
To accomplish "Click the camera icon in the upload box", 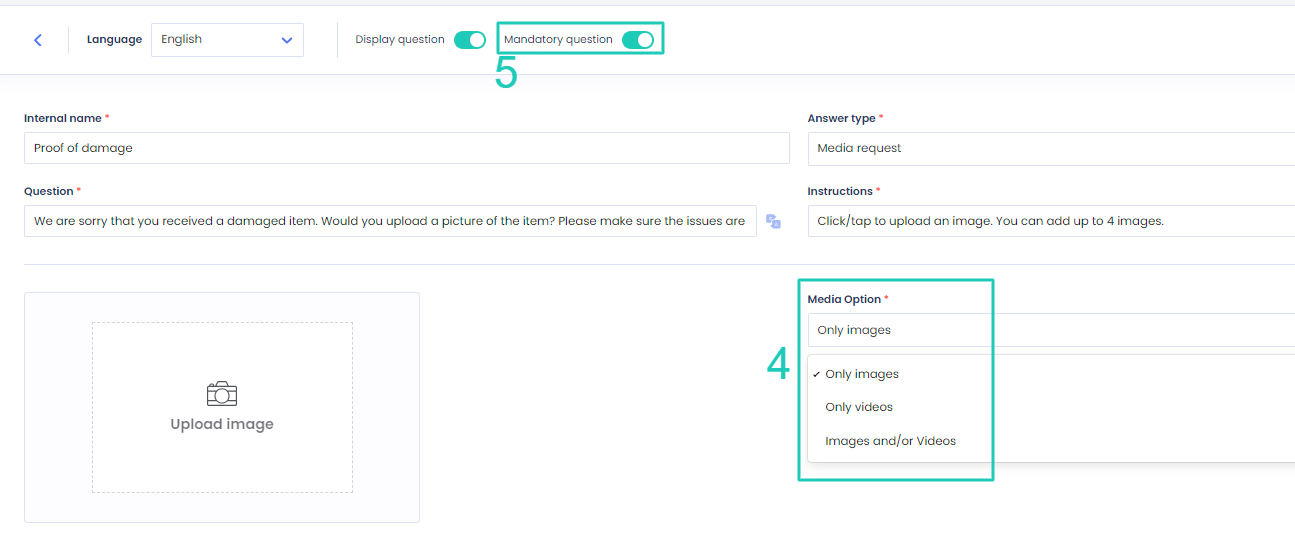I will 222,393.
